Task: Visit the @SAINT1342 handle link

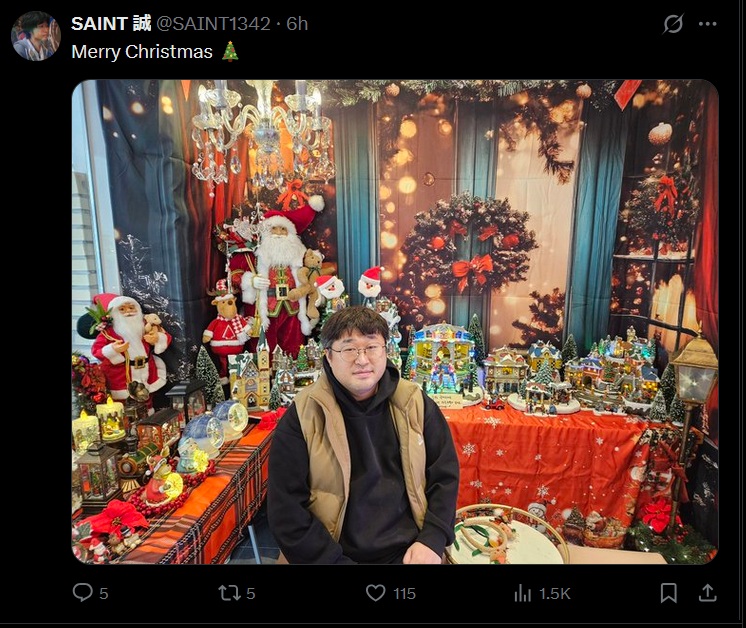Action: (213, 23)
